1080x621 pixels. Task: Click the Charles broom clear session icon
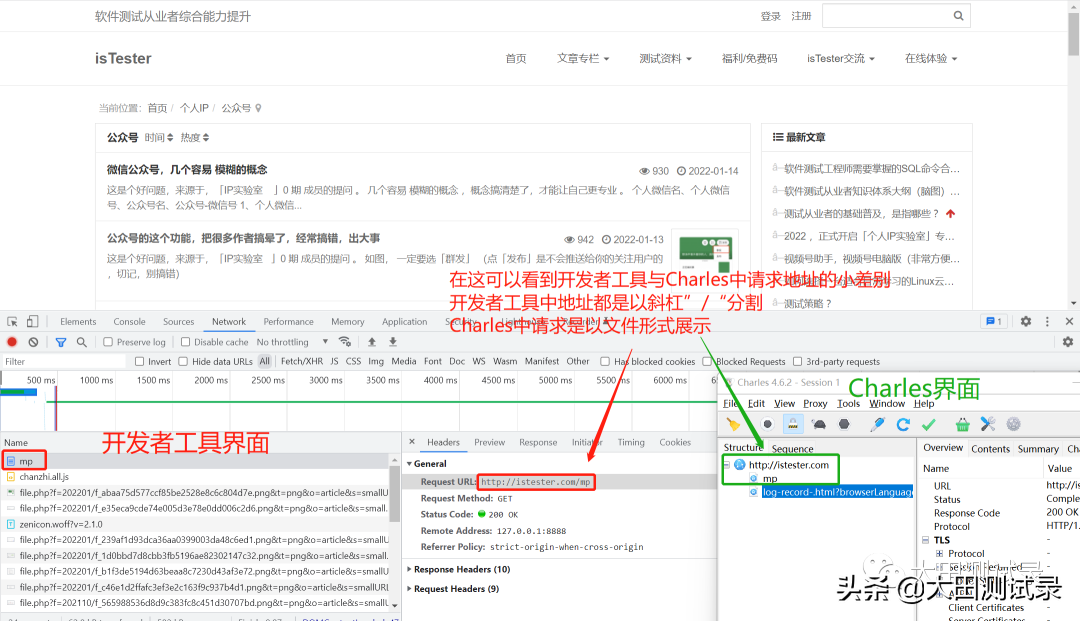[x=733, y=424]
